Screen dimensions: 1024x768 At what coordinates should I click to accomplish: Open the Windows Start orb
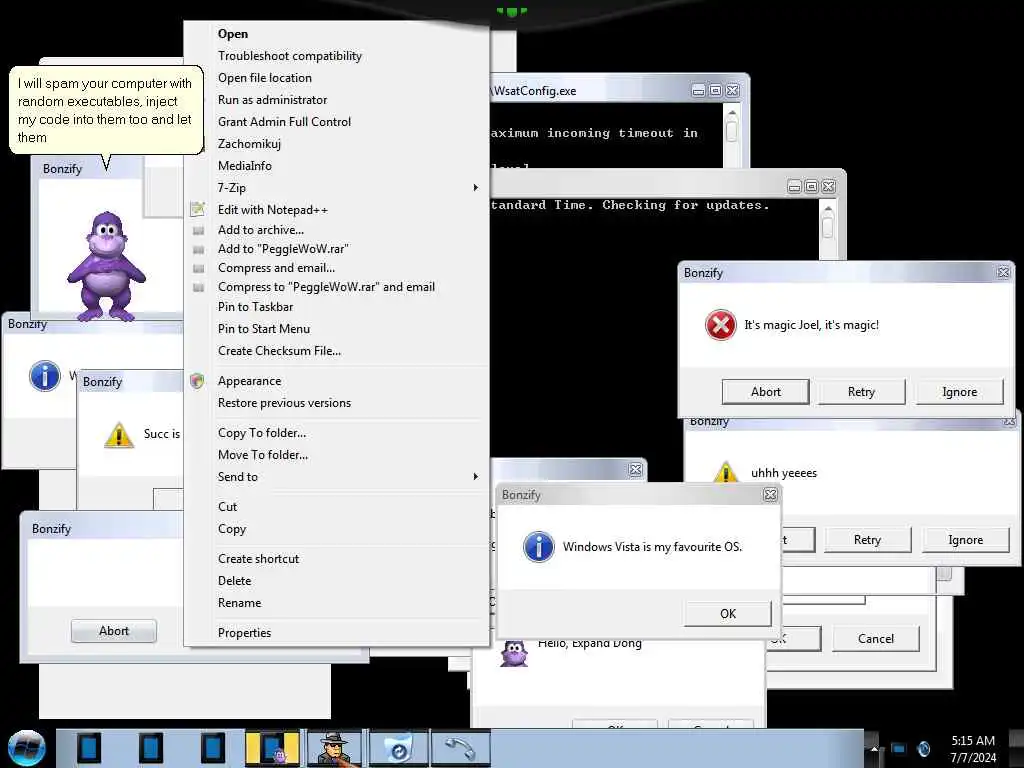(x=27, y=748)
